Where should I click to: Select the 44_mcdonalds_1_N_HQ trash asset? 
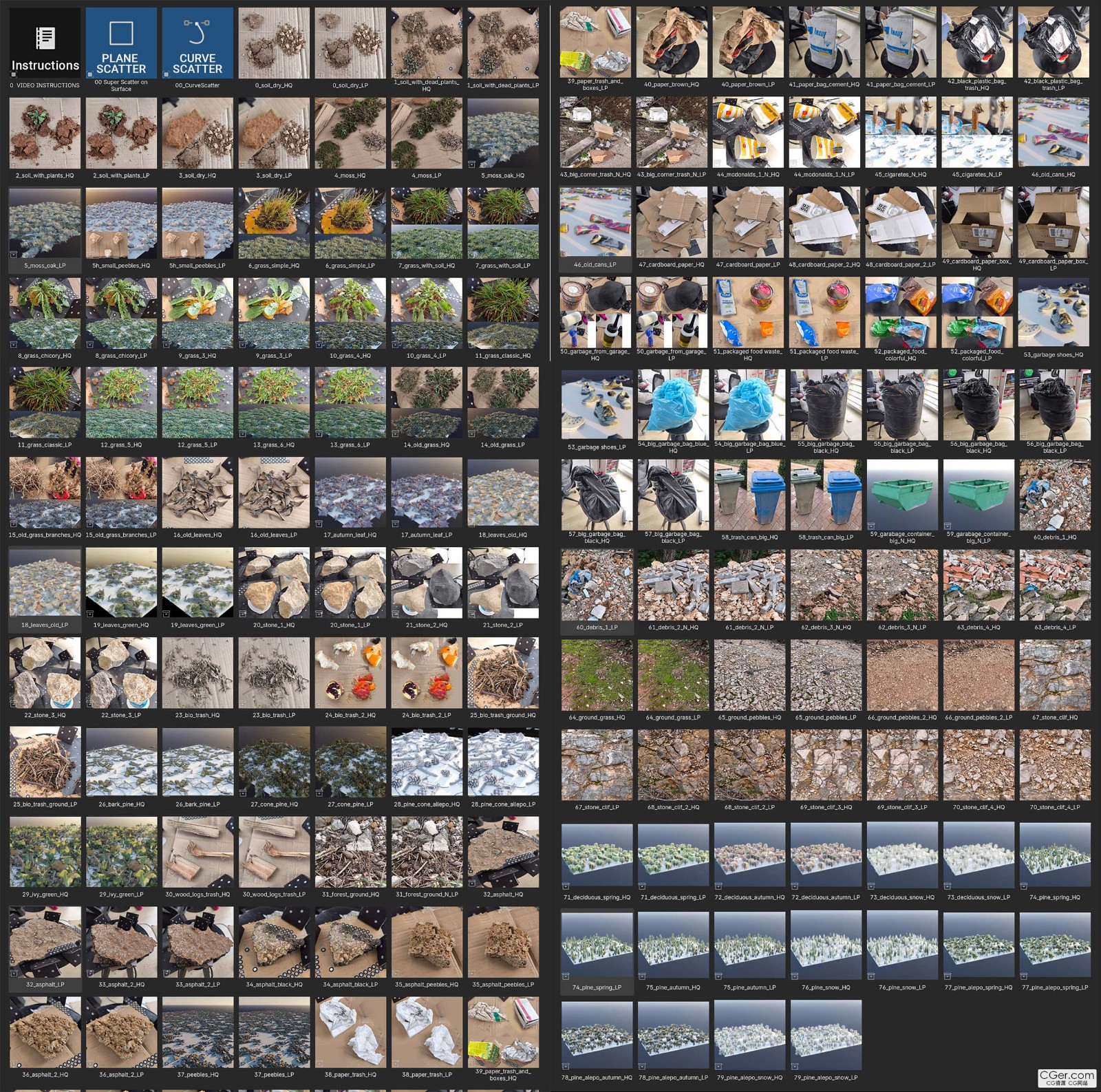[748, 132]
